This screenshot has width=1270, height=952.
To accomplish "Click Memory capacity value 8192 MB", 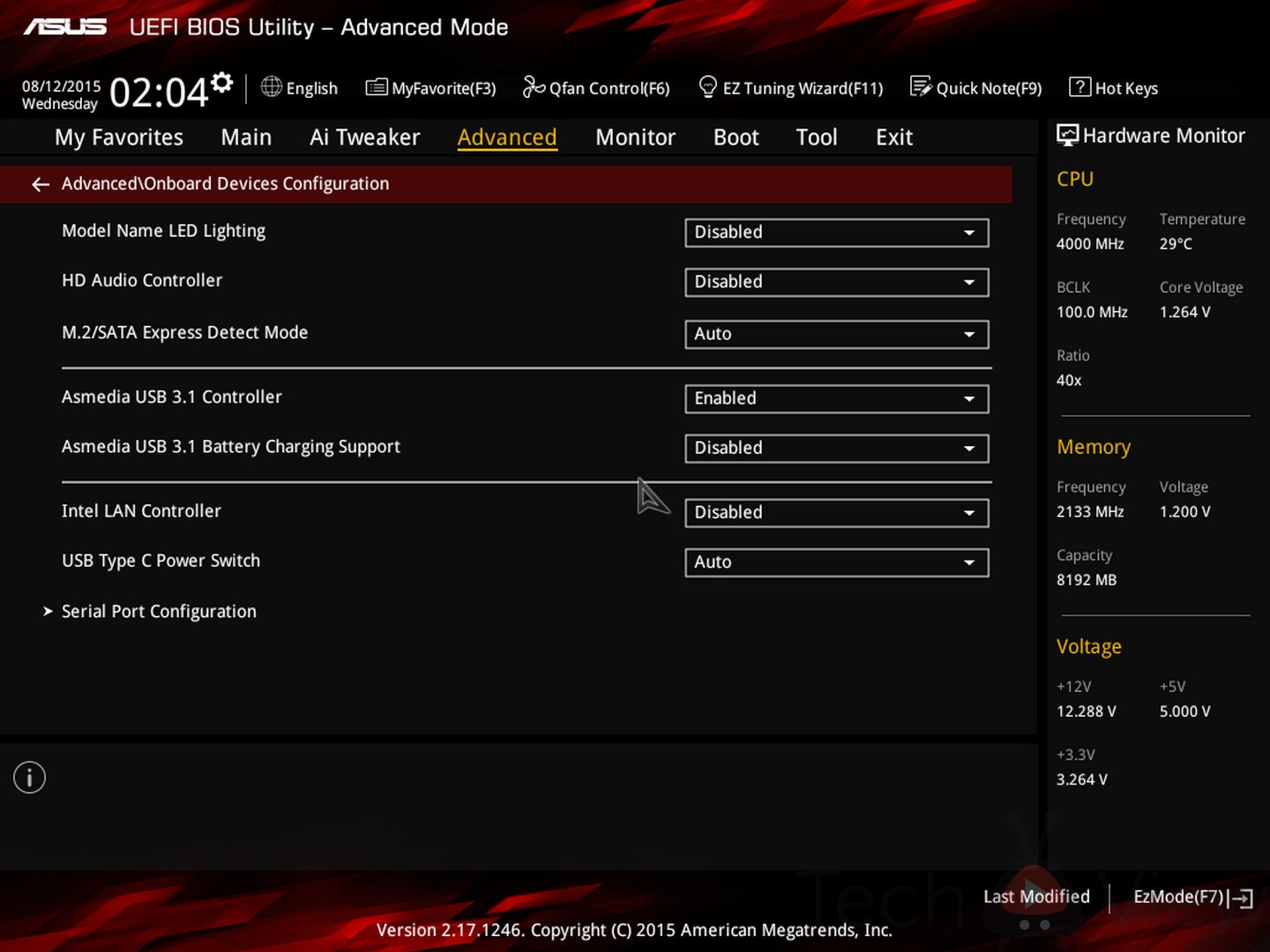I will (1087, 580).
